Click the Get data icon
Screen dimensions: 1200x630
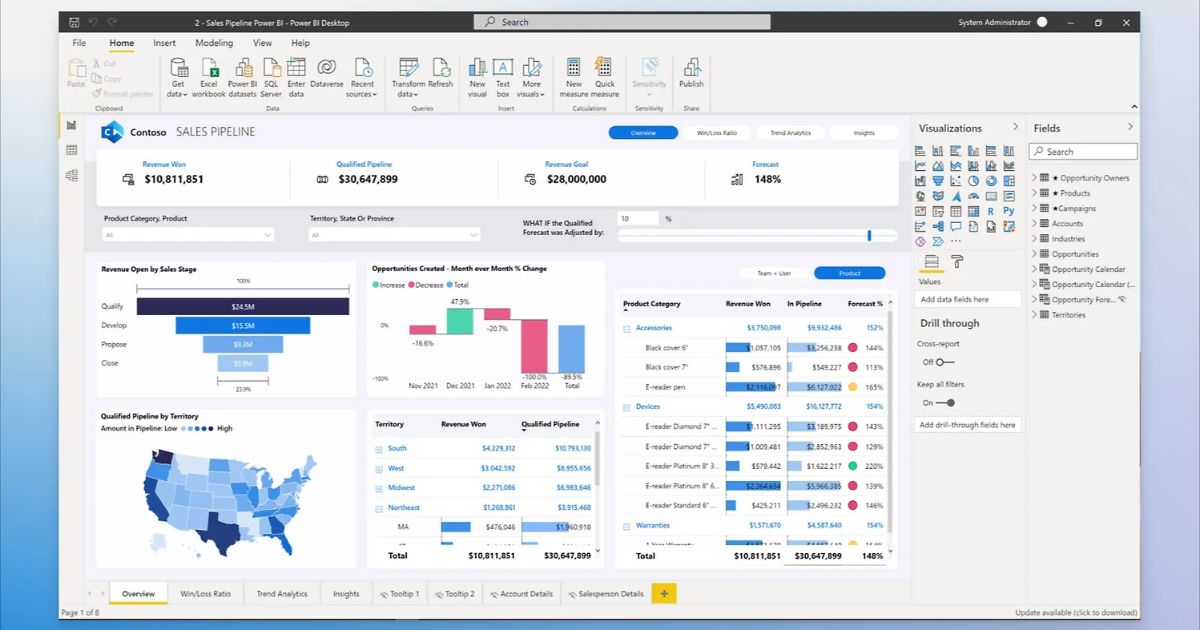pos(178,68)
